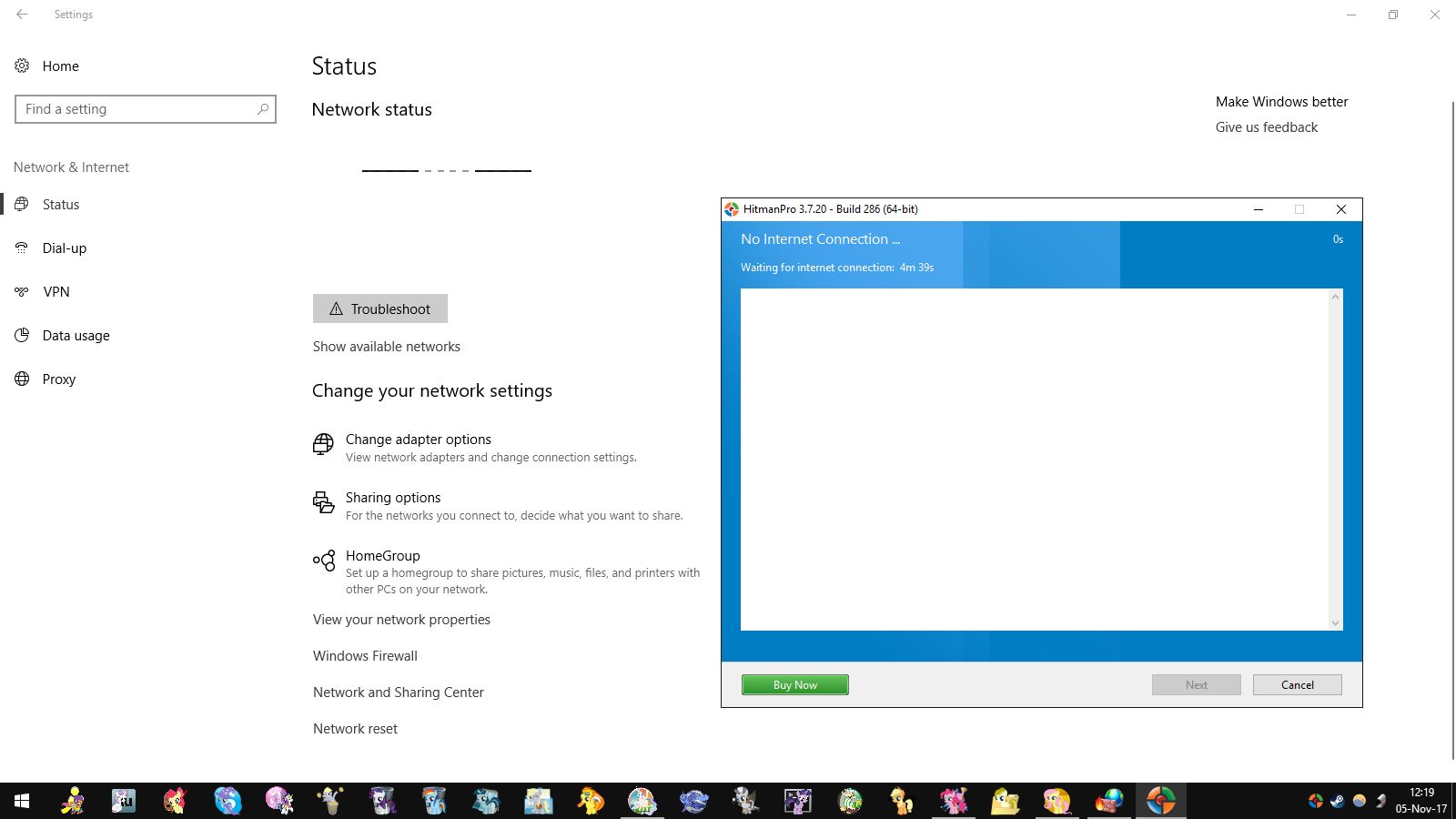Viewport: 1456px width, 819px height.
Task: Open the pony 'Au' icon on the taskbar
Action: (x=124, y=801)
